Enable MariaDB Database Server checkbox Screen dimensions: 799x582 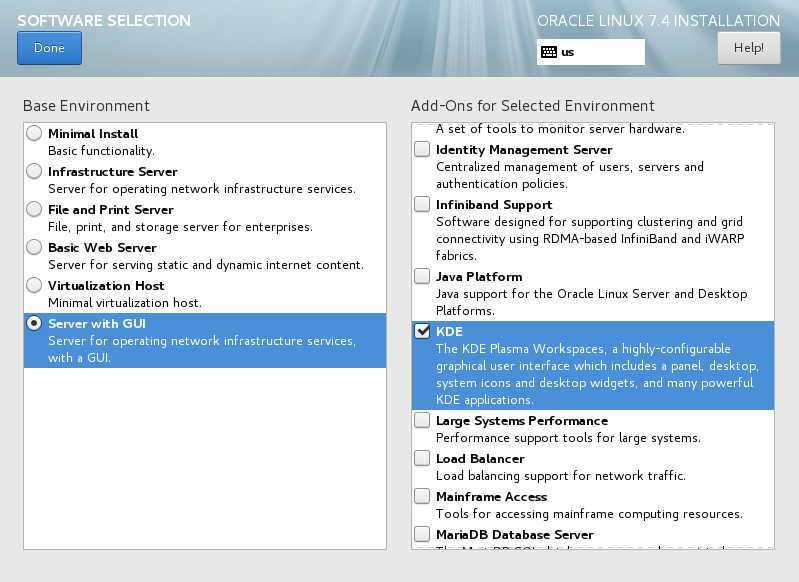(x=422, y=534)
